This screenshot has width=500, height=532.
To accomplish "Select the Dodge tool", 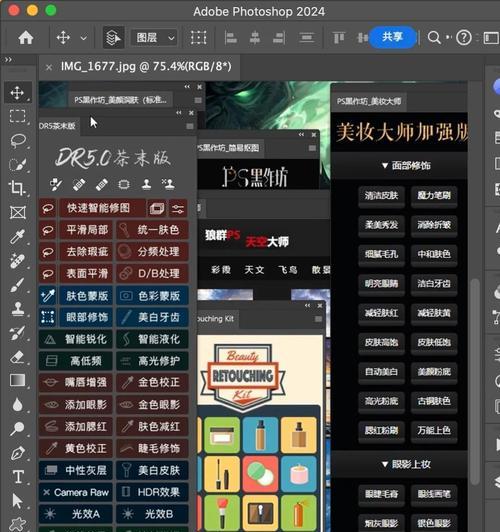I will [x=17, y=429].
